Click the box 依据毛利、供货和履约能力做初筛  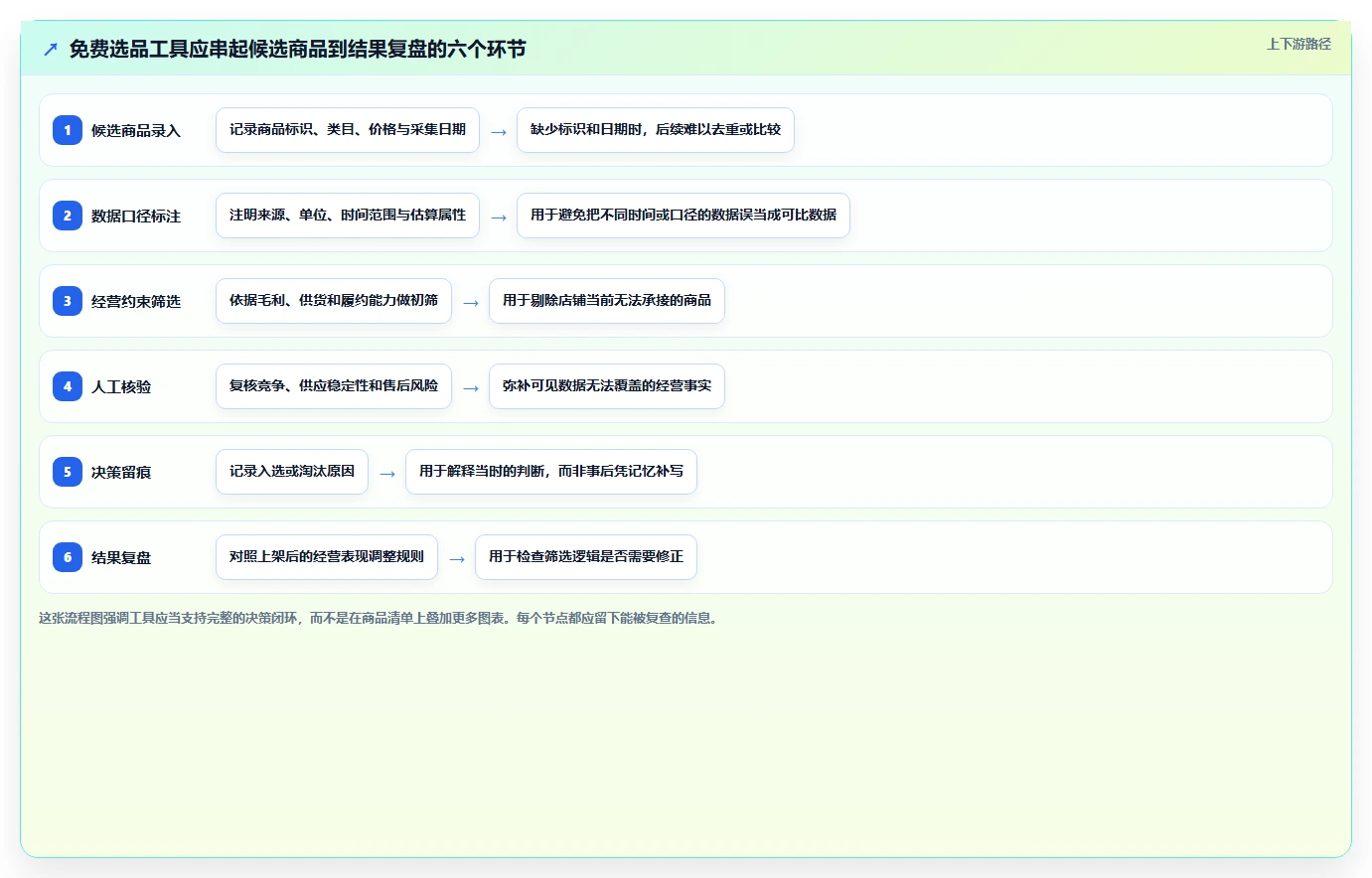pyautogui.click(x=334, y=301)
